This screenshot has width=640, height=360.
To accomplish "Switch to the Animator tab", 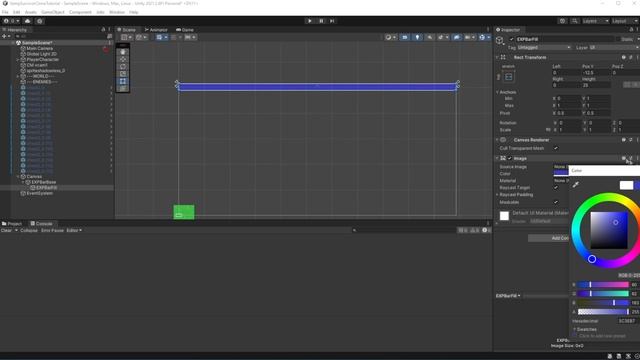I will pos(156,30).
